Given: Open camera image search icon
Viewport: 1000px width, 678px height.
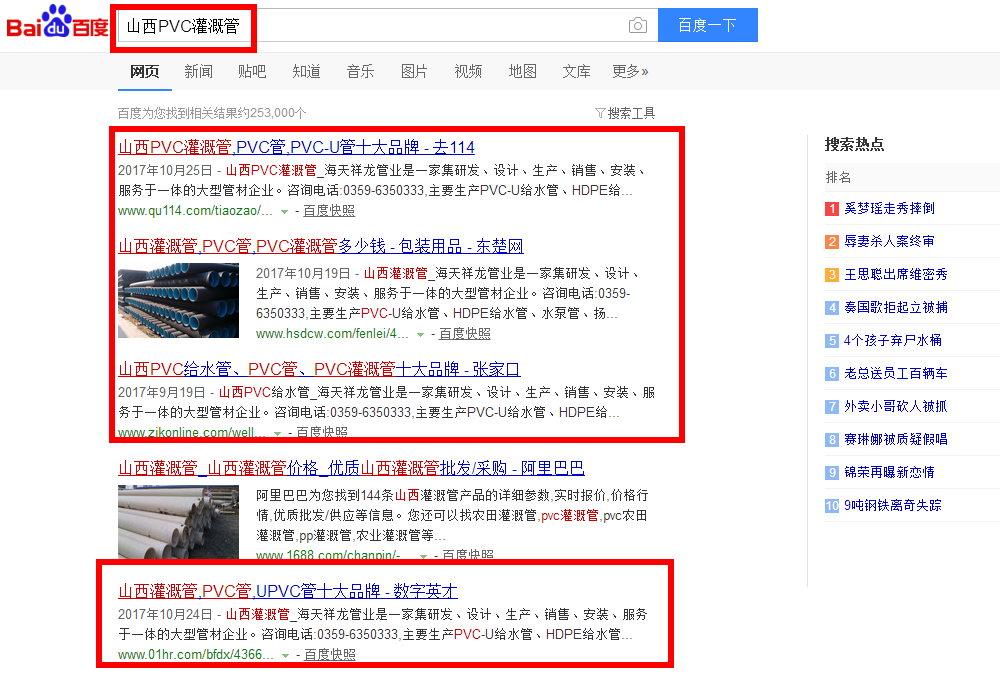Looking at the screenshot, I should (x=637, y=26).
